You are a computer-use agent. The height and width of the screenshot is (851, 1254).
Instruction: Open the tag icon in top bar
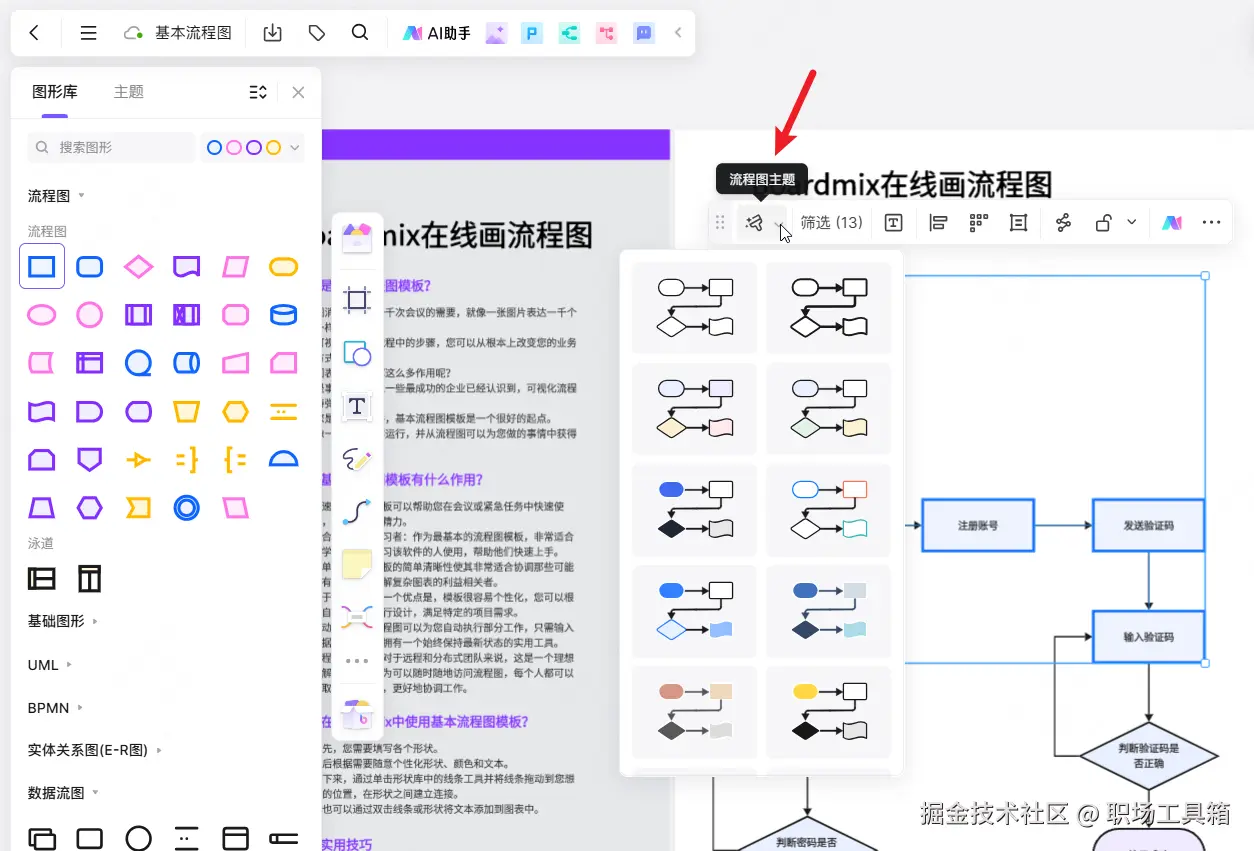[317, 33]
